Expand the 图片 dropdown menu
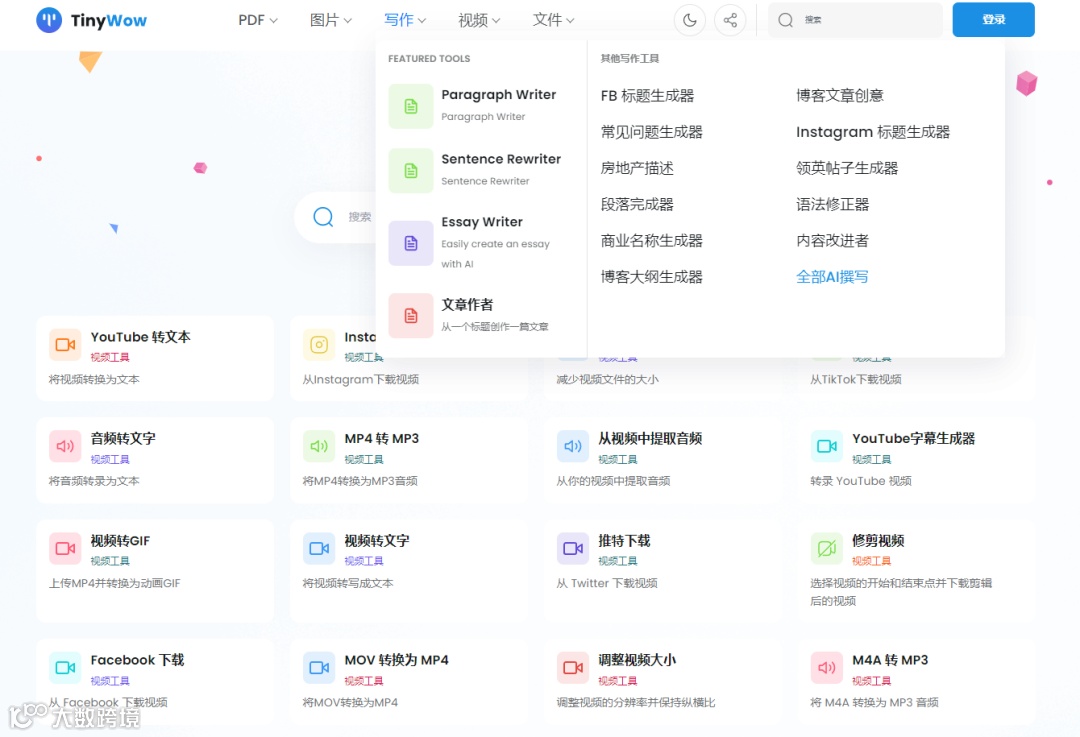Screen dimensions: 1080x737 click(x=331, y=20)
